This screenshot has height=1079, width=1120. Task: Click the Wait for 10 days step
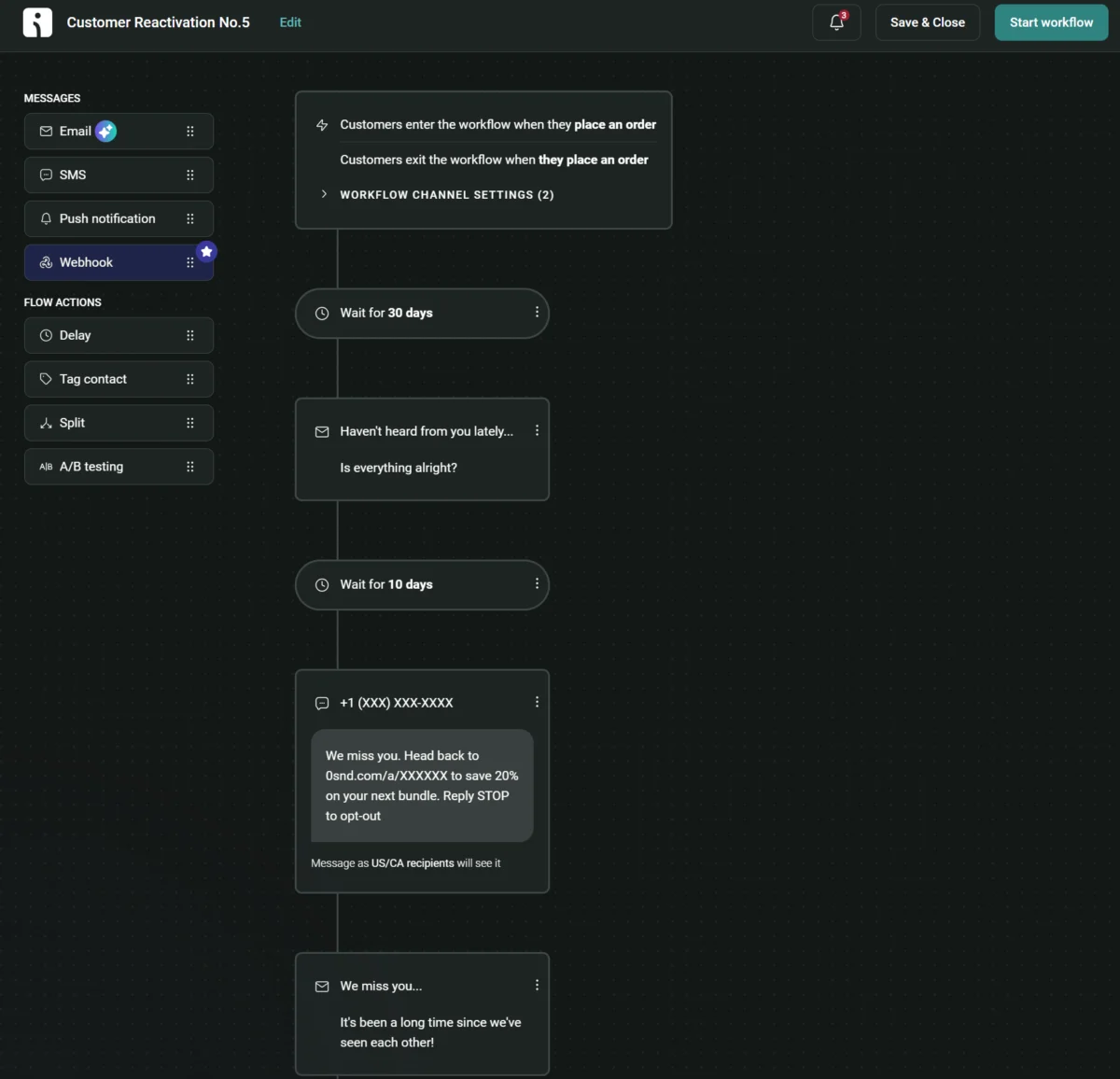422,585
